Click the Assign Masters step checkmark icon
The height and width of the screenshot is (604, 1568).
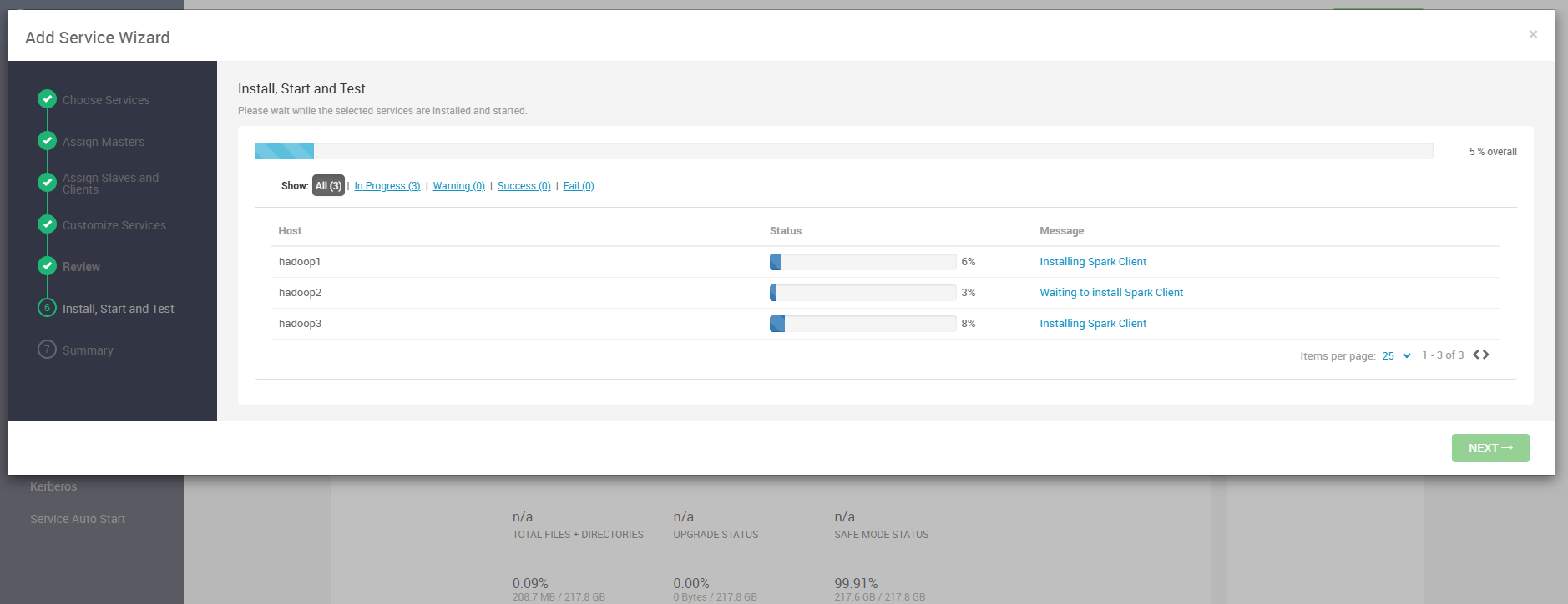point(48,141)
